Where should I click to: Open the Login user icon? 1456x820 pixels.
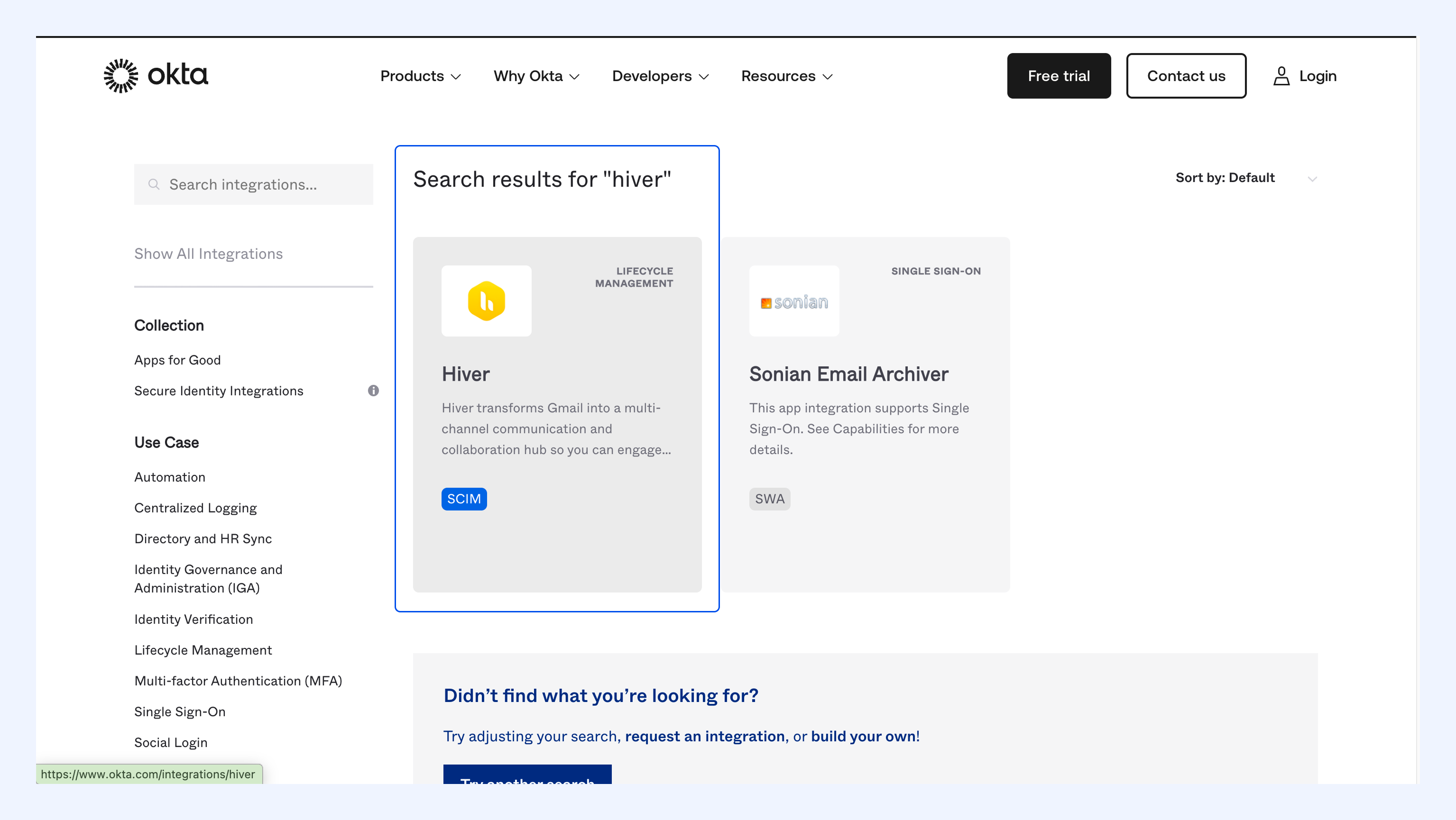click(1281, 76)
